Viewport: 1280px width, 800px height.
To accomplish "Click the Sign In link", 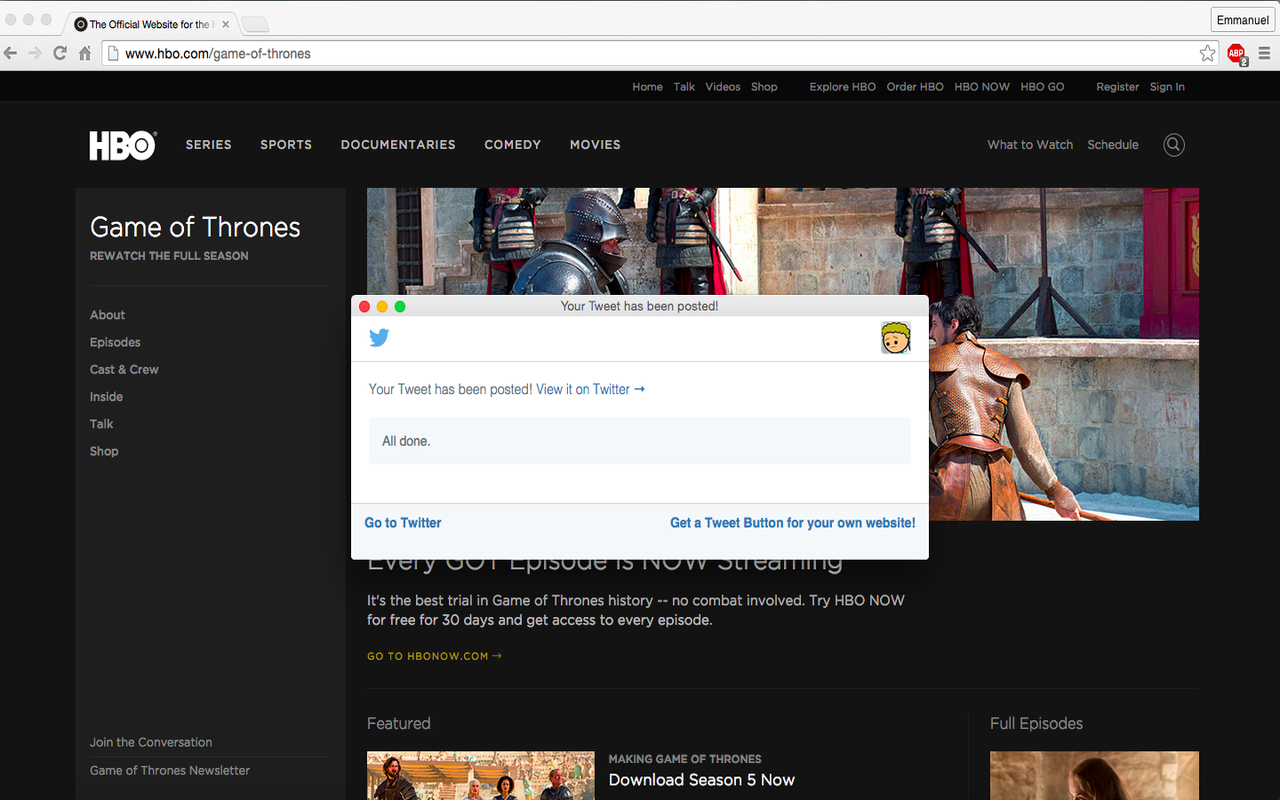I will [1167, 87].
